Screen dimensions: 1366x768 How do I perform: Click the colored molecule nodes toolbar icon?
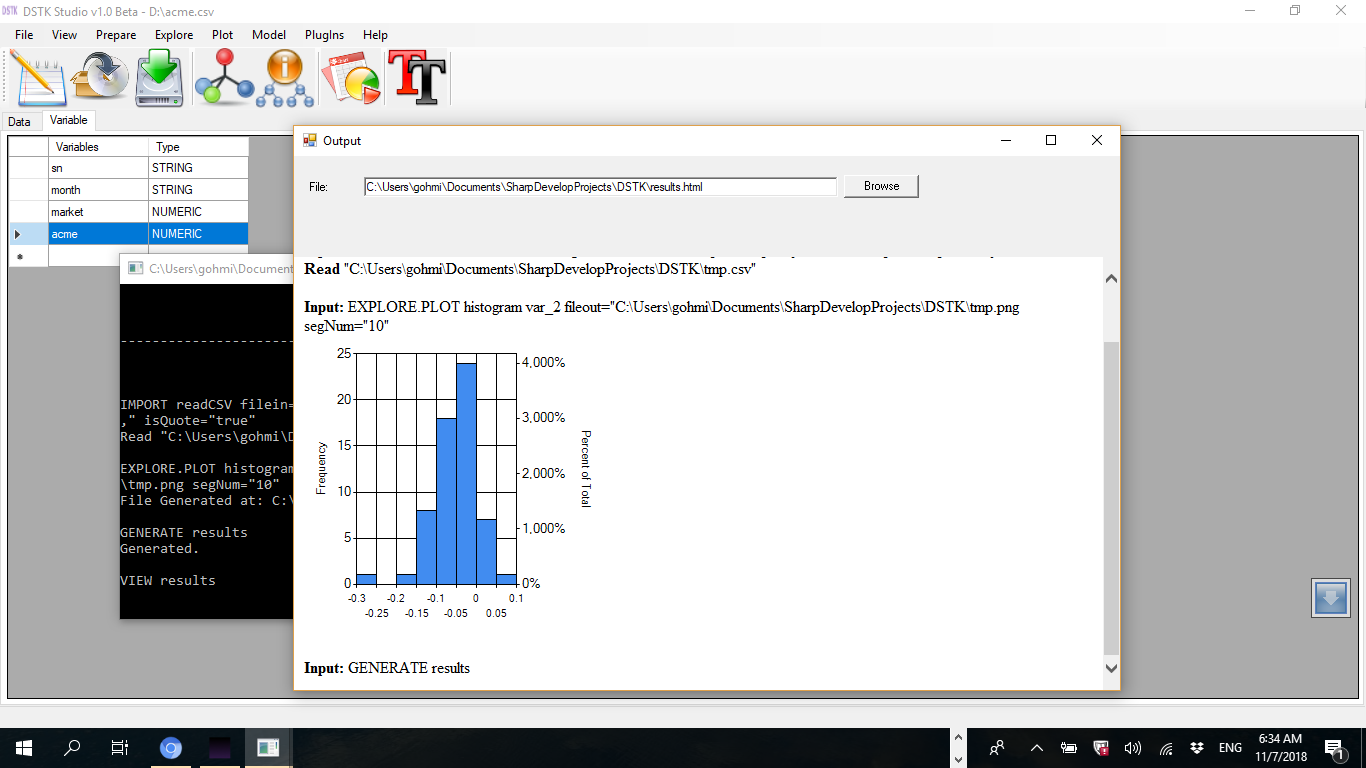coord(224,78)
